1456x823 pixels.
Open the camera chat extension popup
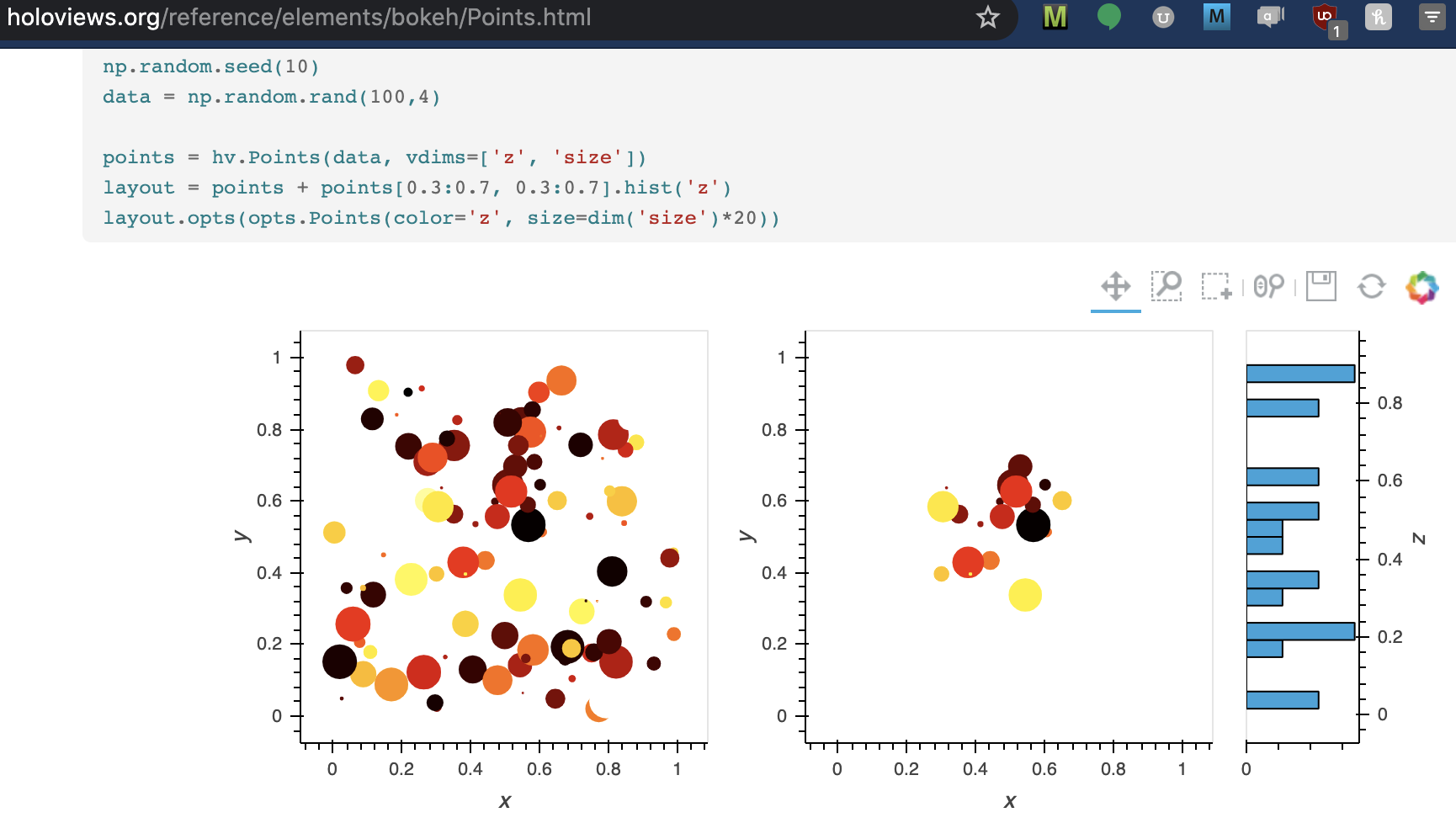click(x=1269, y=17)
